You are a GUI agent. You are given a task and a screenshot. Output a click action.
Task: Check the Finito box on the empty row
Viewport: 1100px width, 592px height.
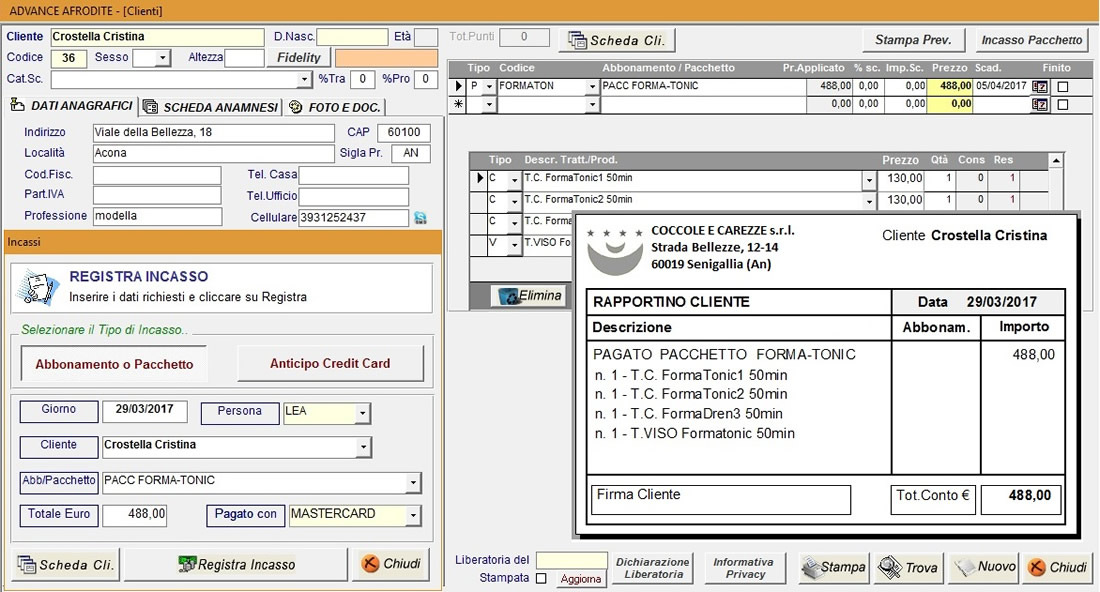click(x=1063, y=104)
